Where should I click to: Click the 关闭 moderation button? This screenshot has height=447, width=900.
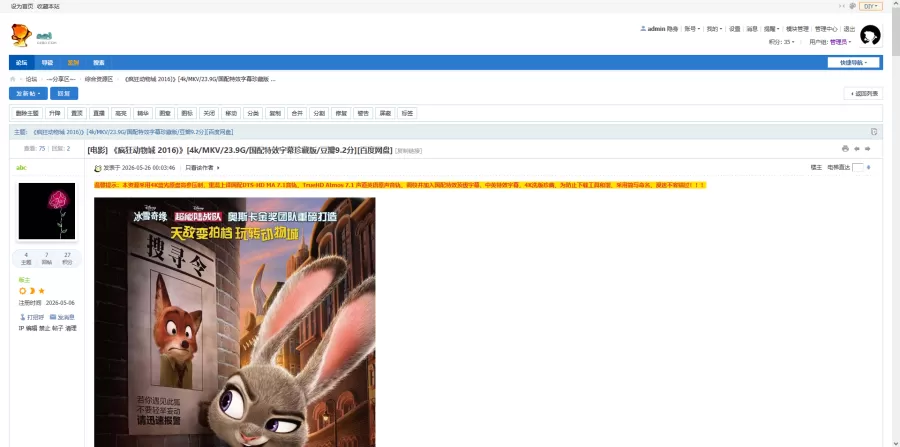pos(208,114)
